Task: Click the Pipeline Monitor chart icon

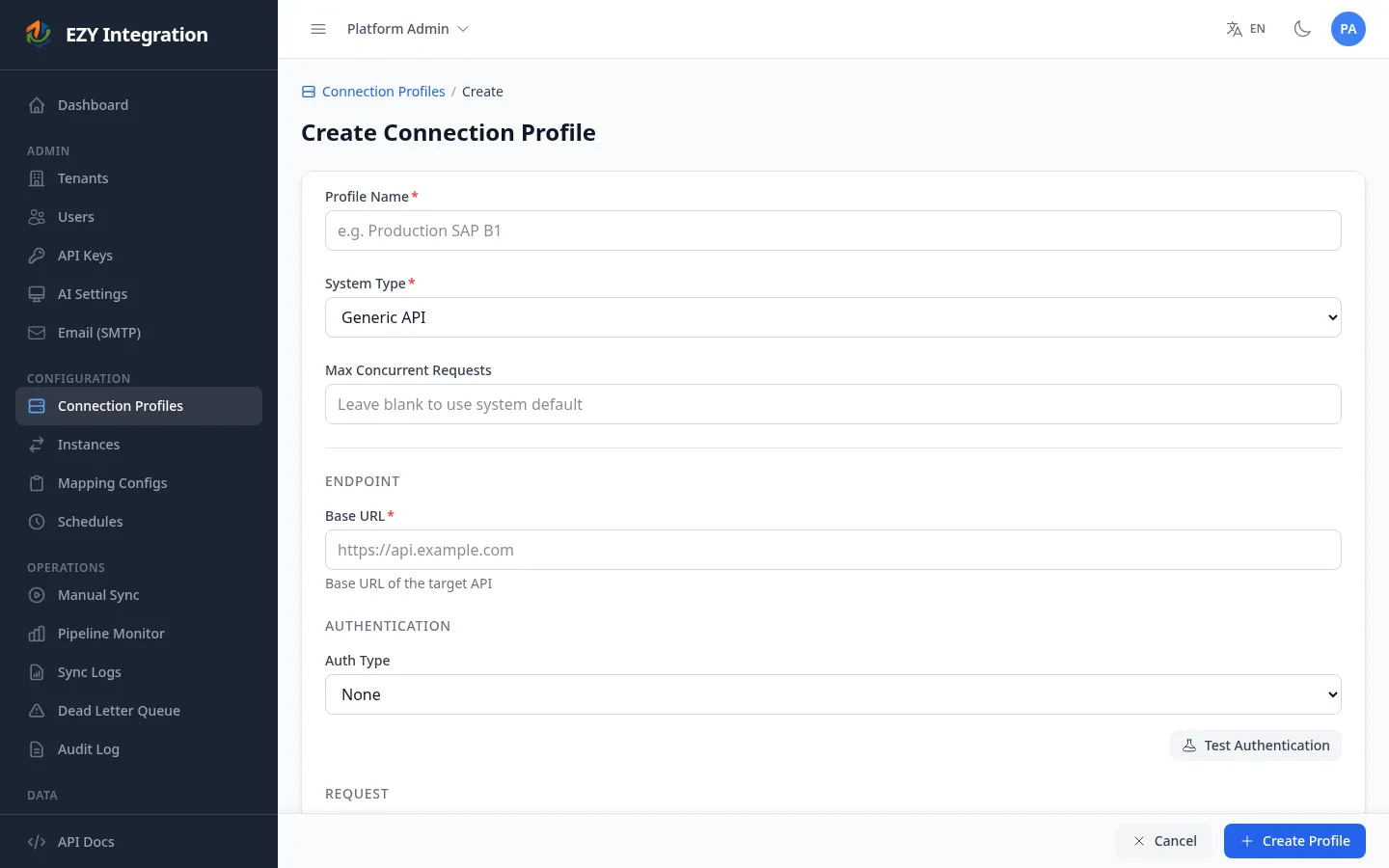Action: click(37, 634)
